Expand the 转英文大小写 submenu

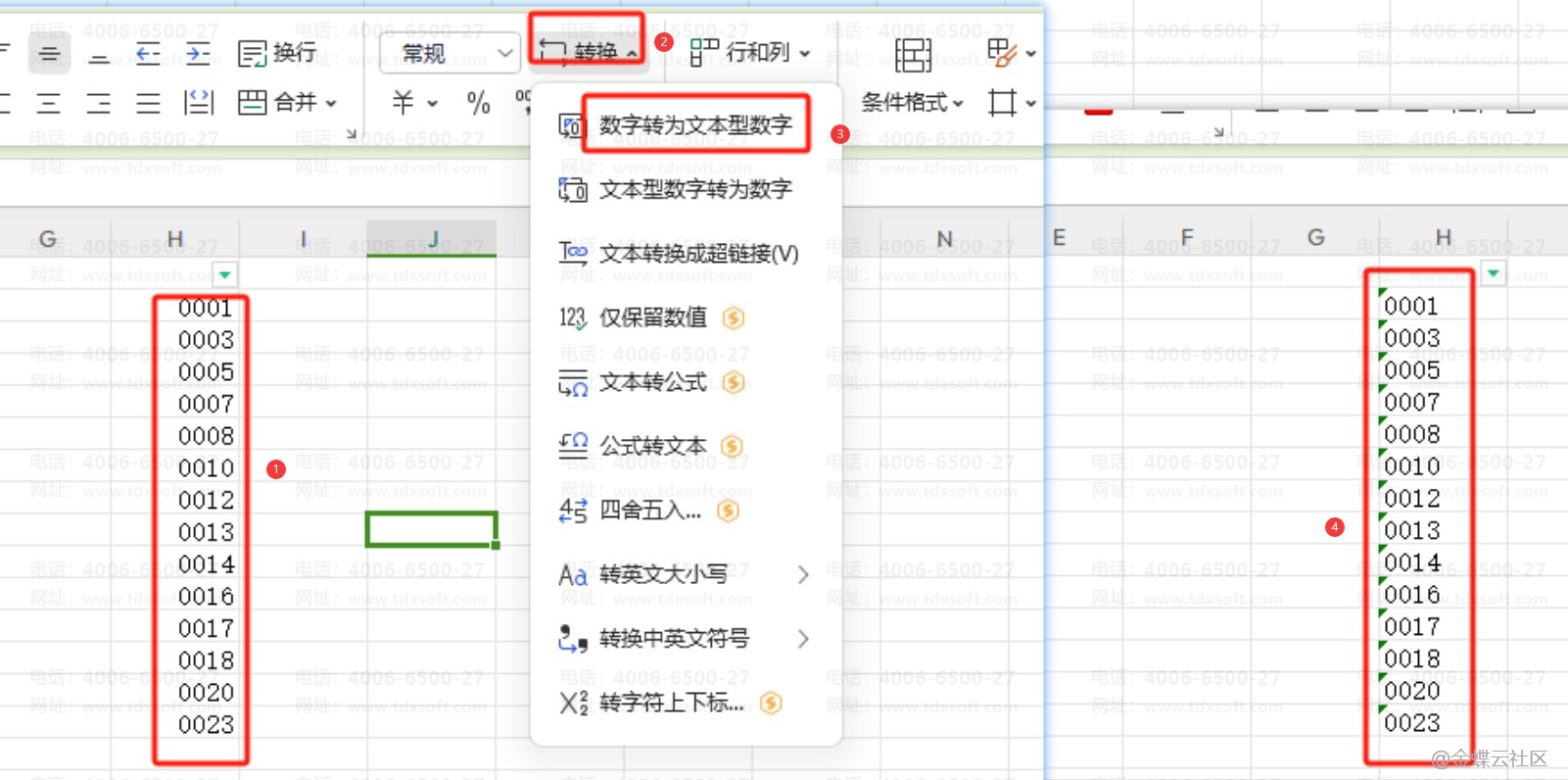[686, 574]
